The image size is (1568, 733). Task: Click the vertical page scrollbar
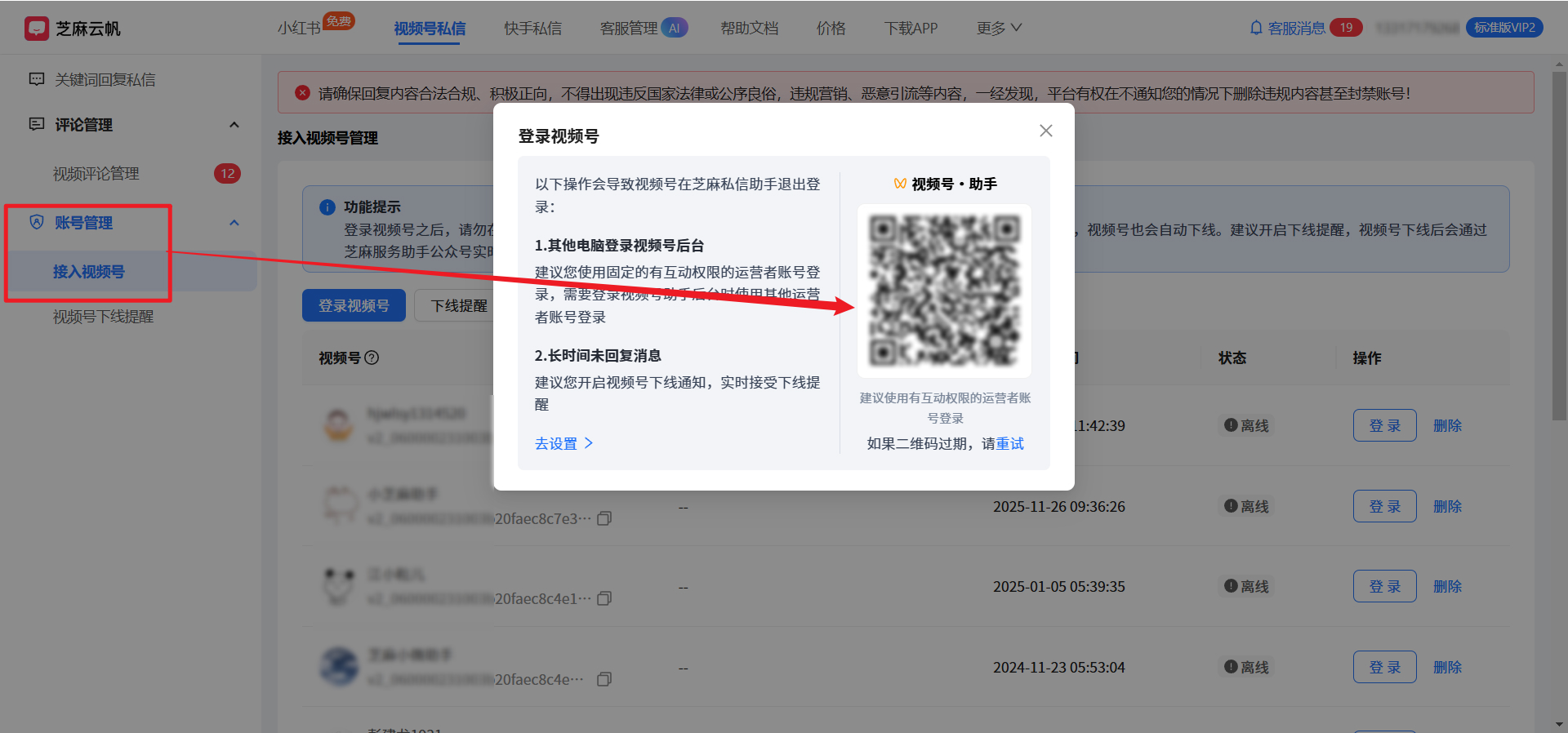1559,245
